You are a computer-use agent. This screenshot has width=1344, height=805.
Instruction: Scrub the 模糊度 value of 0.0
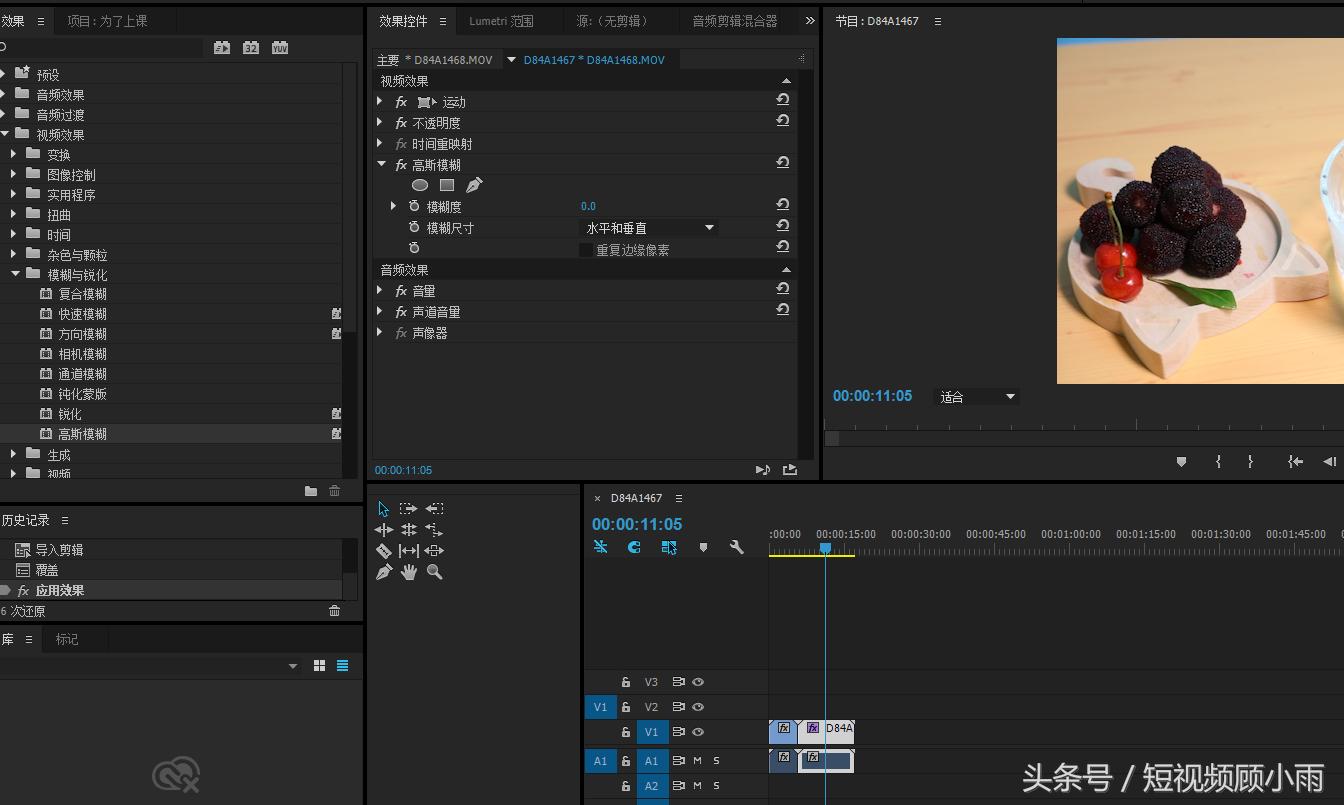pyautogui.click(x=588, y=206)
